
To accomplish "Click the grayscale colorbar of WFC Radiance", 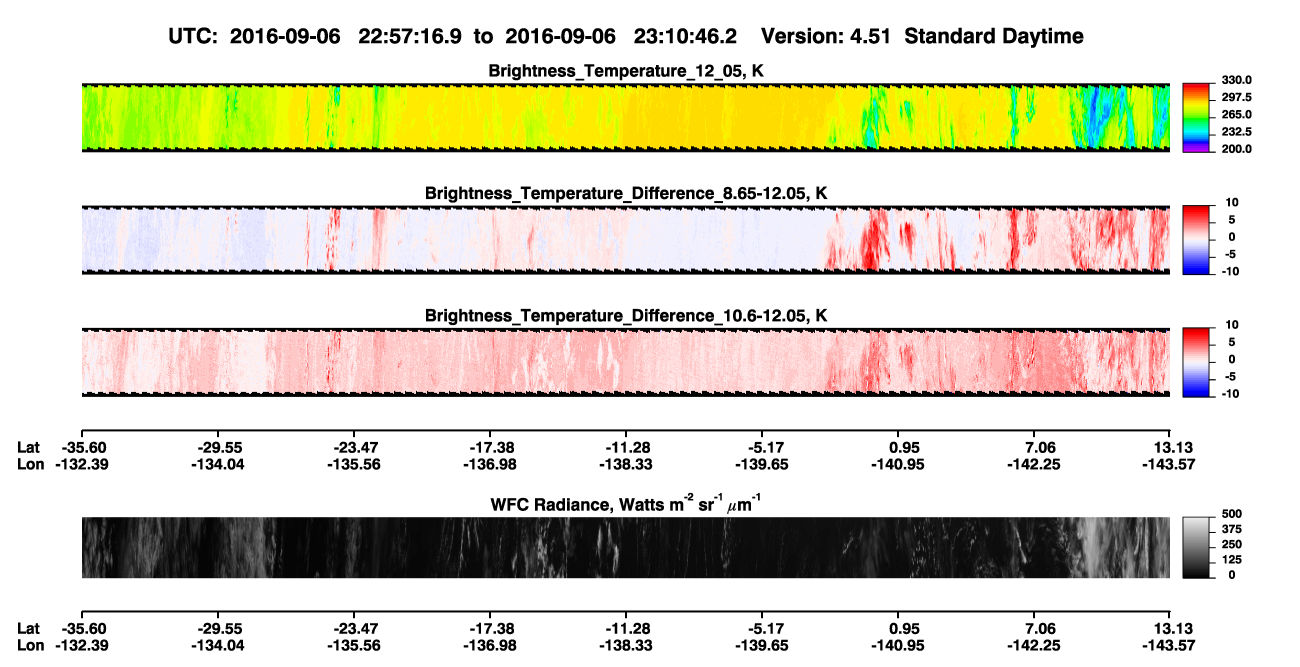I will [1196, 547].
